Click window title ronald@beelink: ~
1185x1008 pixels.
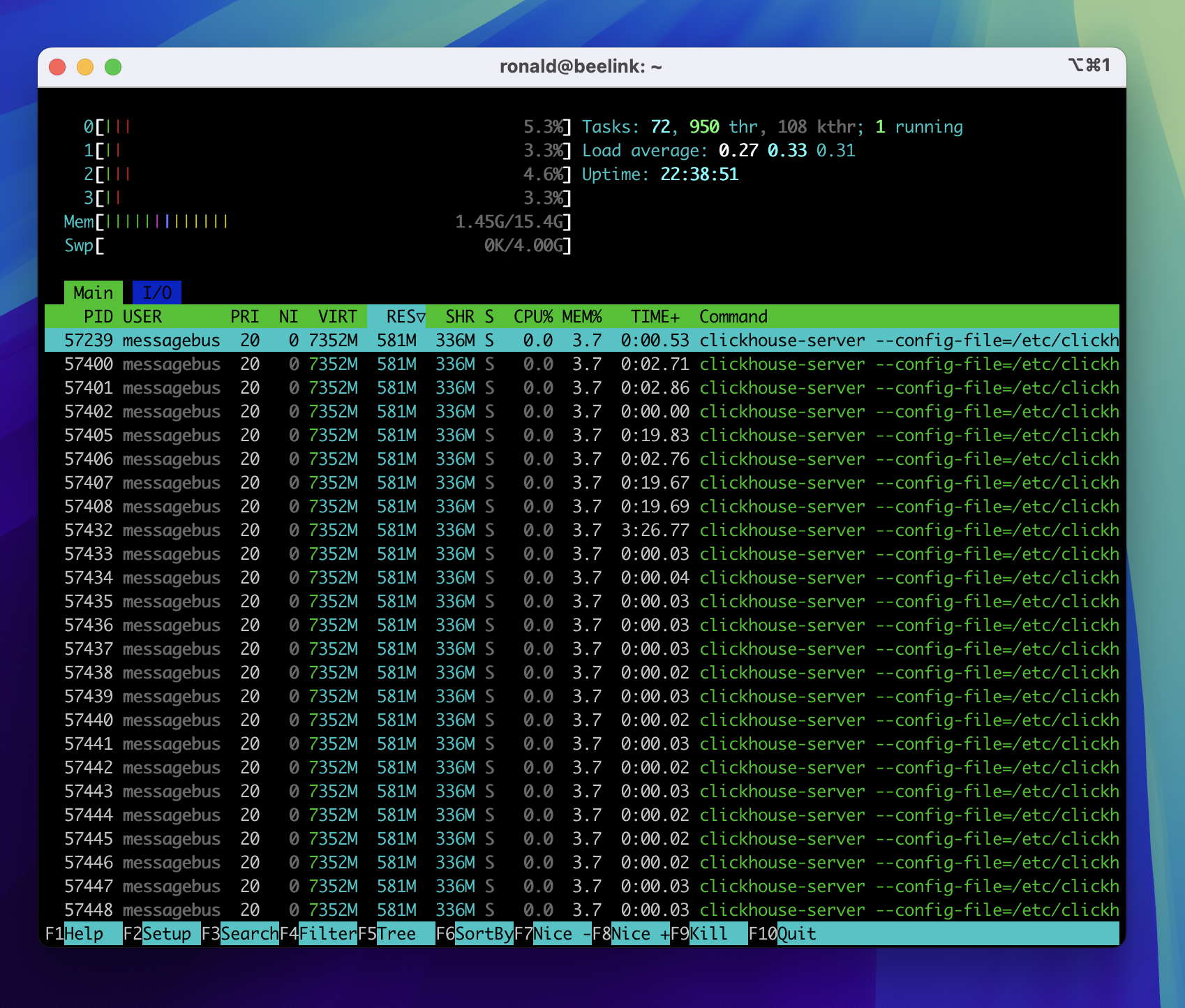(581, 66)
